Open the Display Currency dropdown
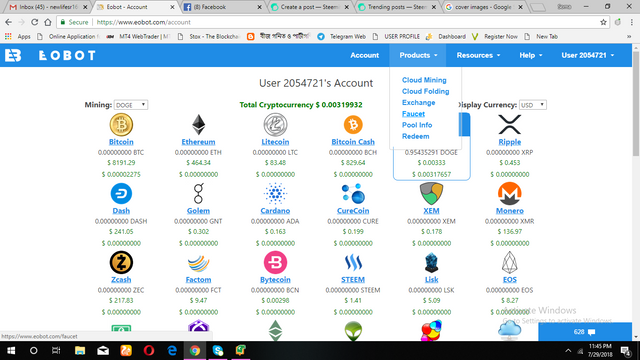This screenshot has height=360, width=640. tap(533, 105)
